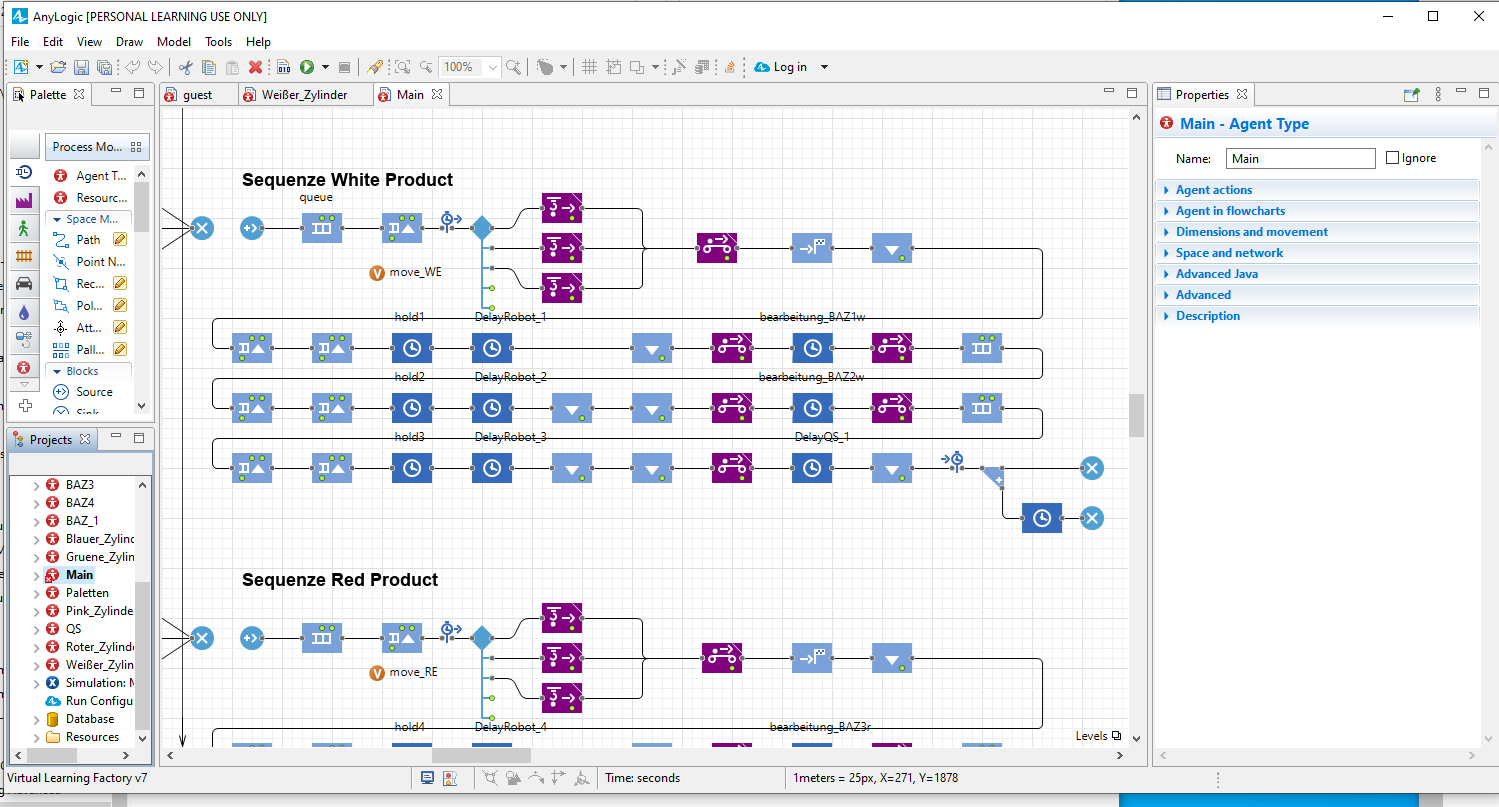Image resolution: width=1499 pixels, height=807 pixels.
Task: Toggle the grid display toolbar icon
Action: coord(589,67)
